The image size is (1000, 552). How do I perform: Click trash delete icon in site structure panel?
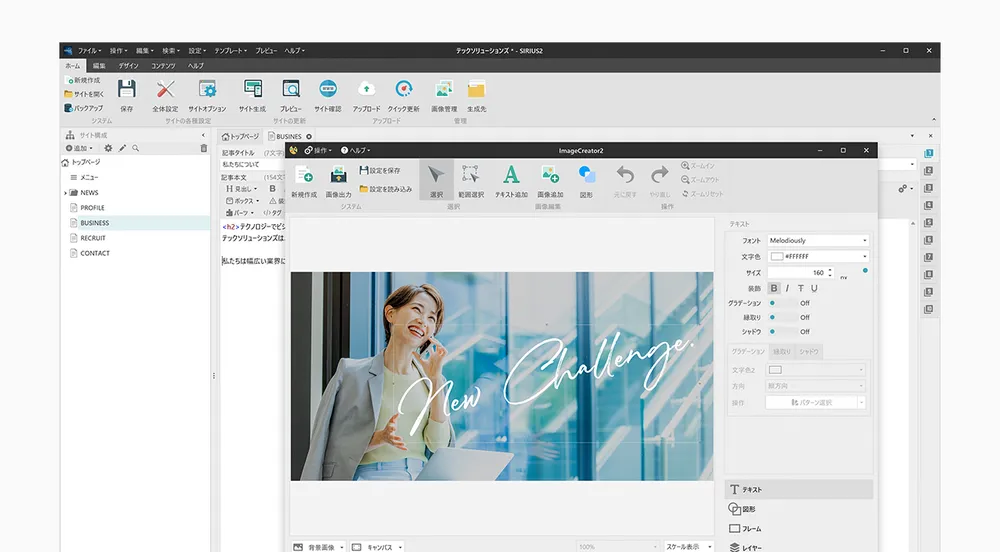click(x=203, y=148)
